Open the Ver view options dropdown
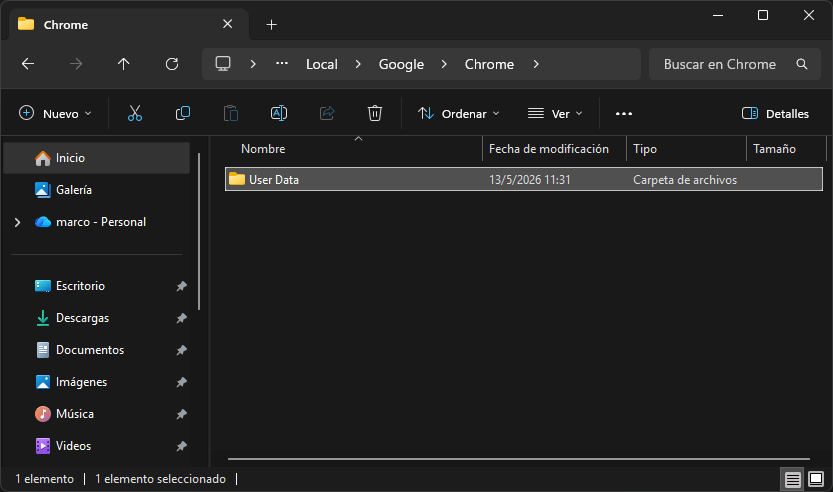The height and width of the screenshot is (492, 833). [x=555, y=114]
